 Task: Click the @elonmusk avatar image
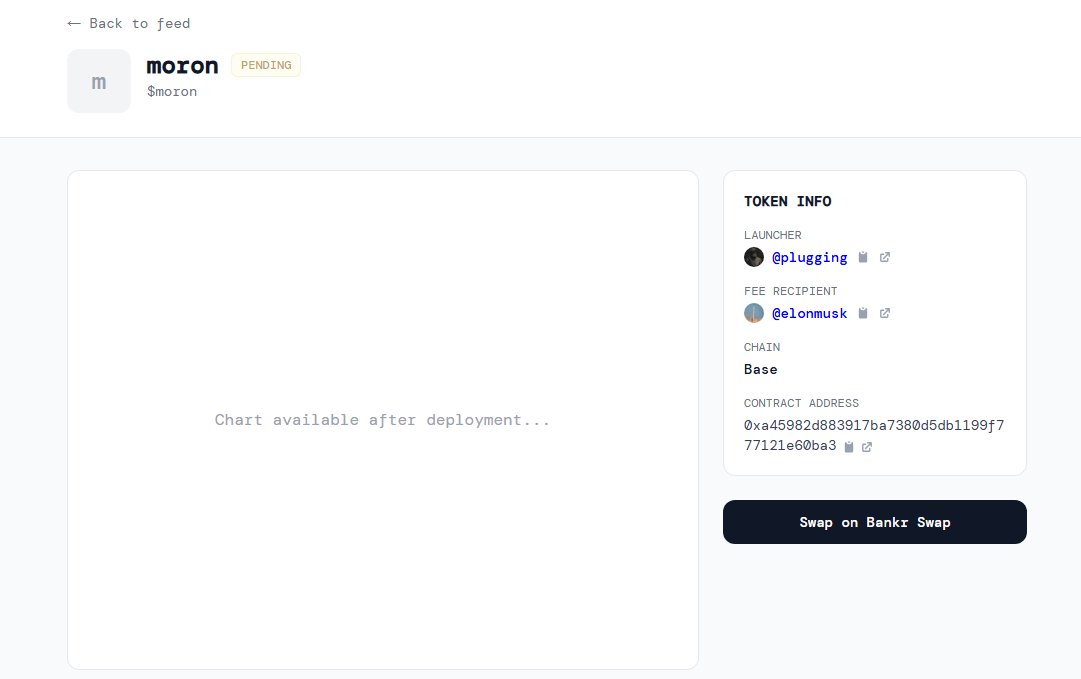point(754,313)
